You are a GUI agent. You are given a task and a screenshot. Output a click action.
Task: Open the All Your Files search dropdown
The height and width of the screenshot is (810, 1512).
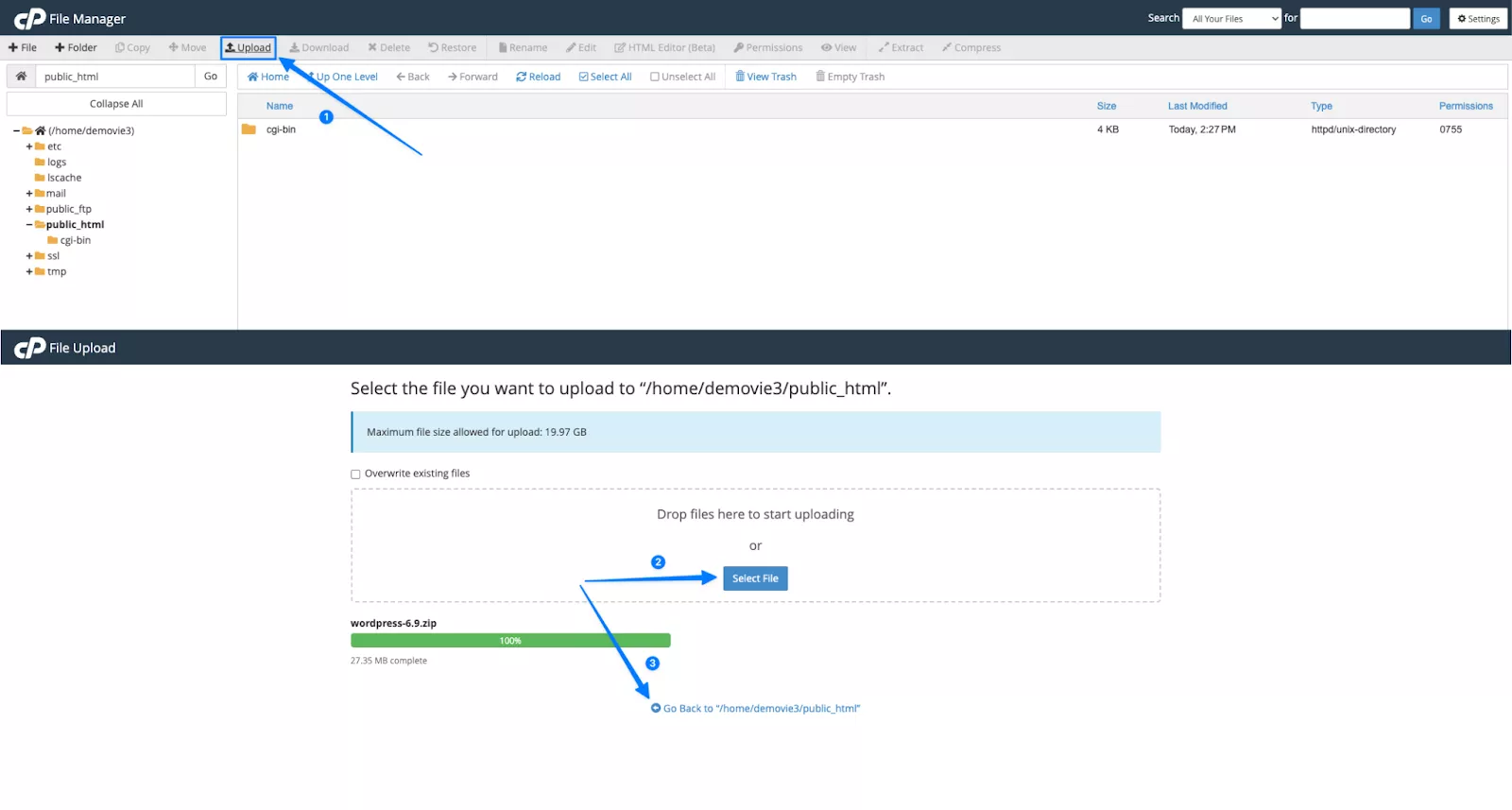tap(1231, 19)
